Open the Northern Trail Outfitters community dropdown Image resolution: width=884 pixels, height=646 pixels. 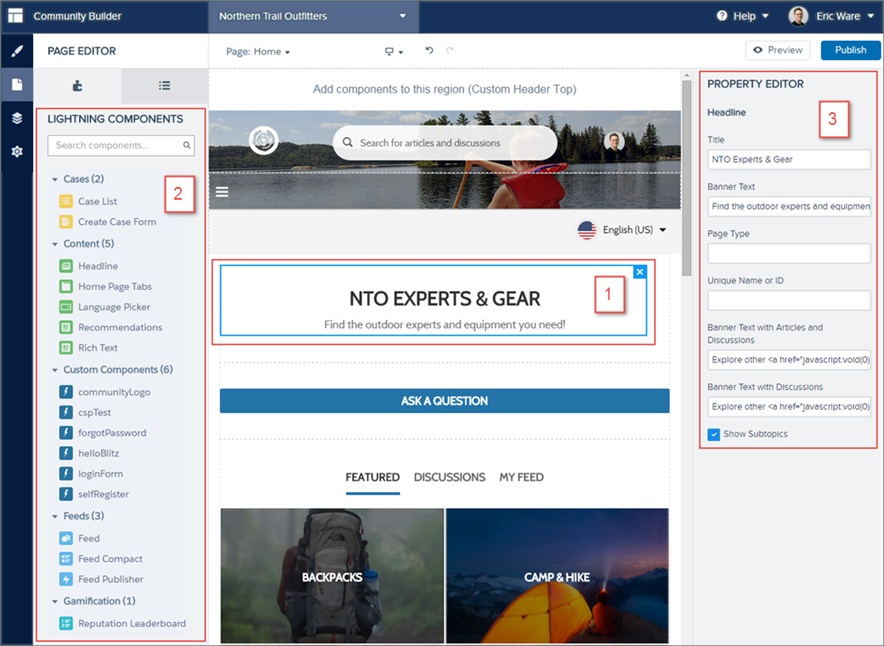(x=313, y=16)
